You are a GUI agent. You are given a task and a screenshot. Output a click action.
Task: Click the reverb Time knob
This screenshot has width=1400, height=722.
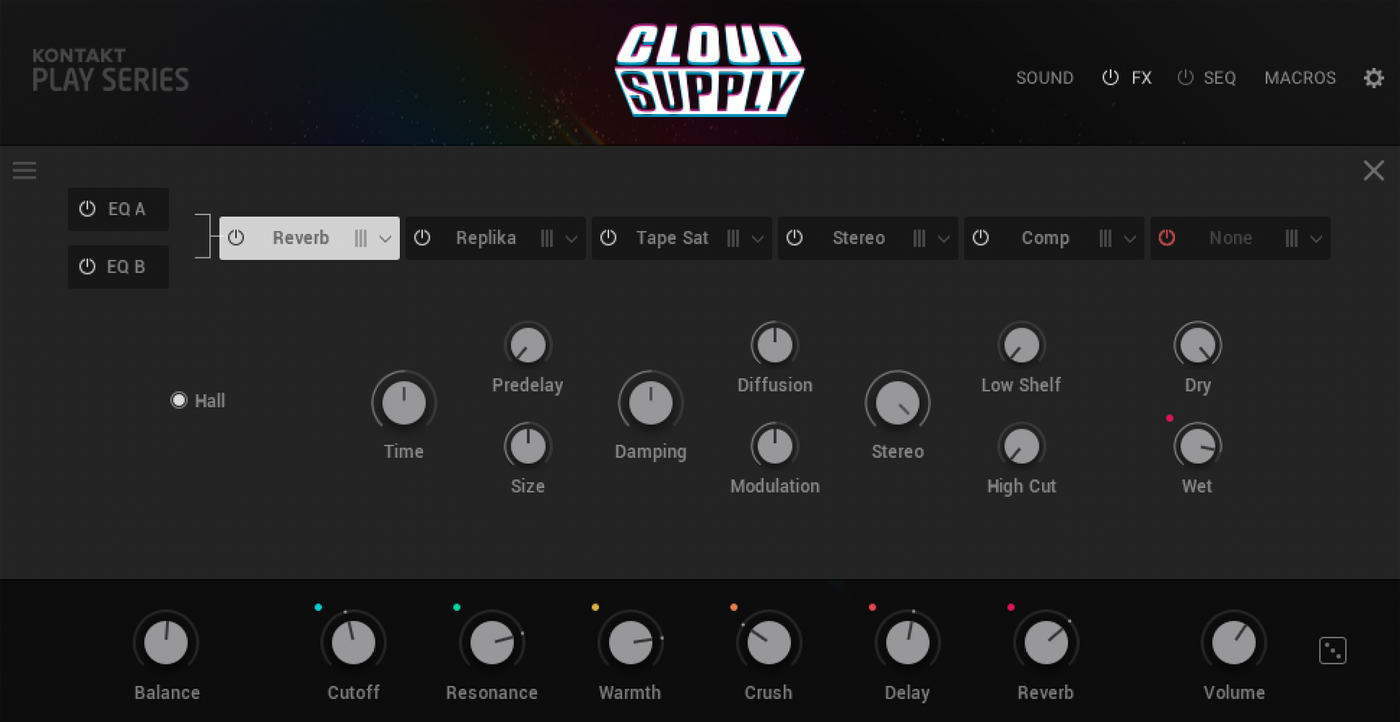point(404,403)
